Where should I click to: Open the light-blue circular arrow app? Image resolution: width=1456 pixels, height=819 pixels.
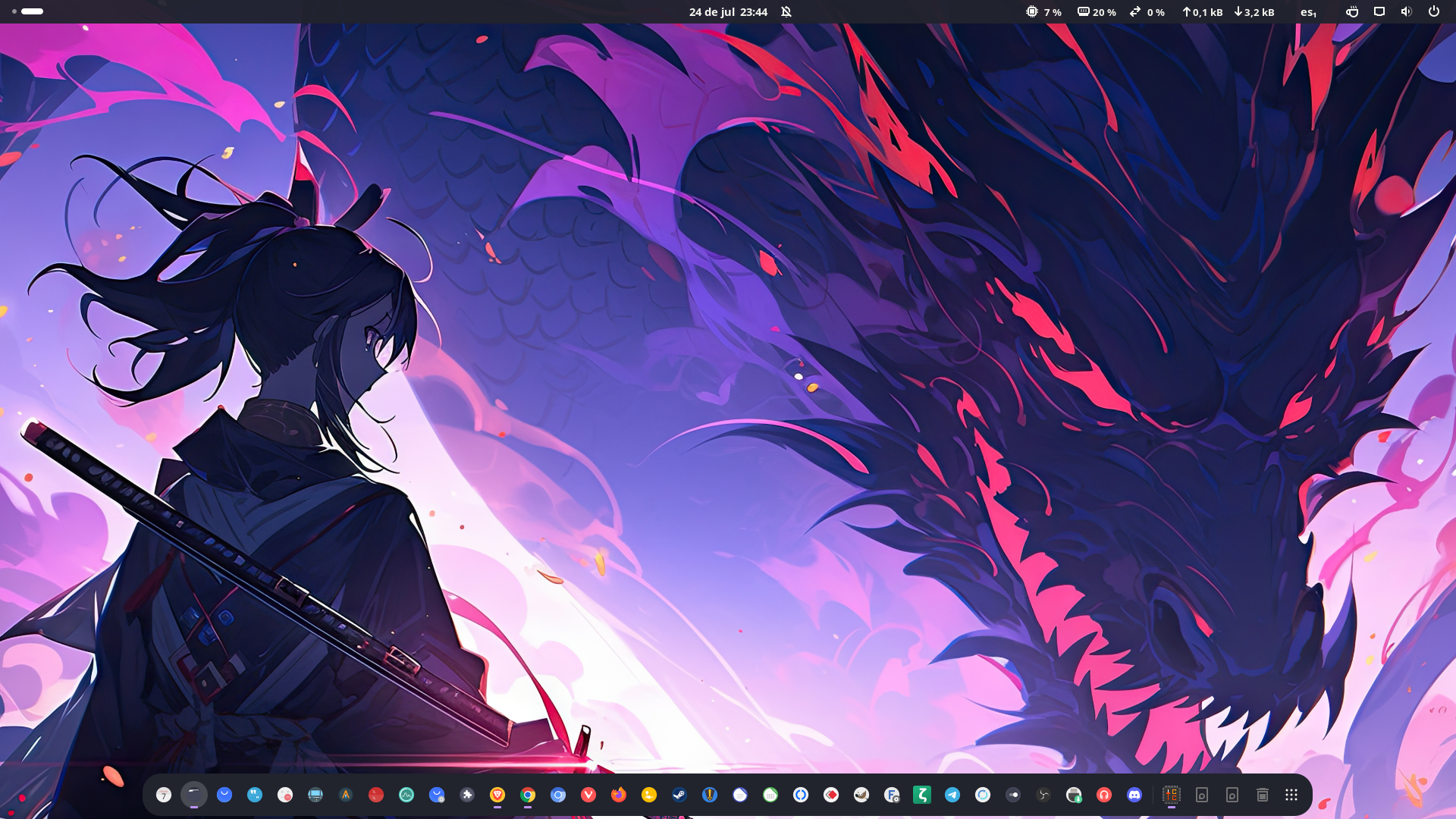point(983,795)
